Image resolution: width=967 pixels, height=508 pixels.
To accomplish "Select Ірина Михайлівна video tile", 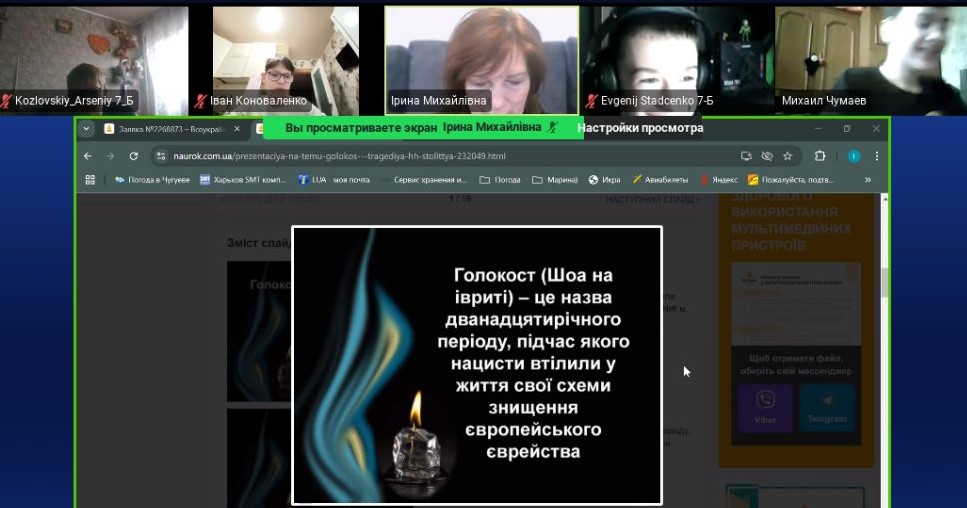I will (482, 61).
